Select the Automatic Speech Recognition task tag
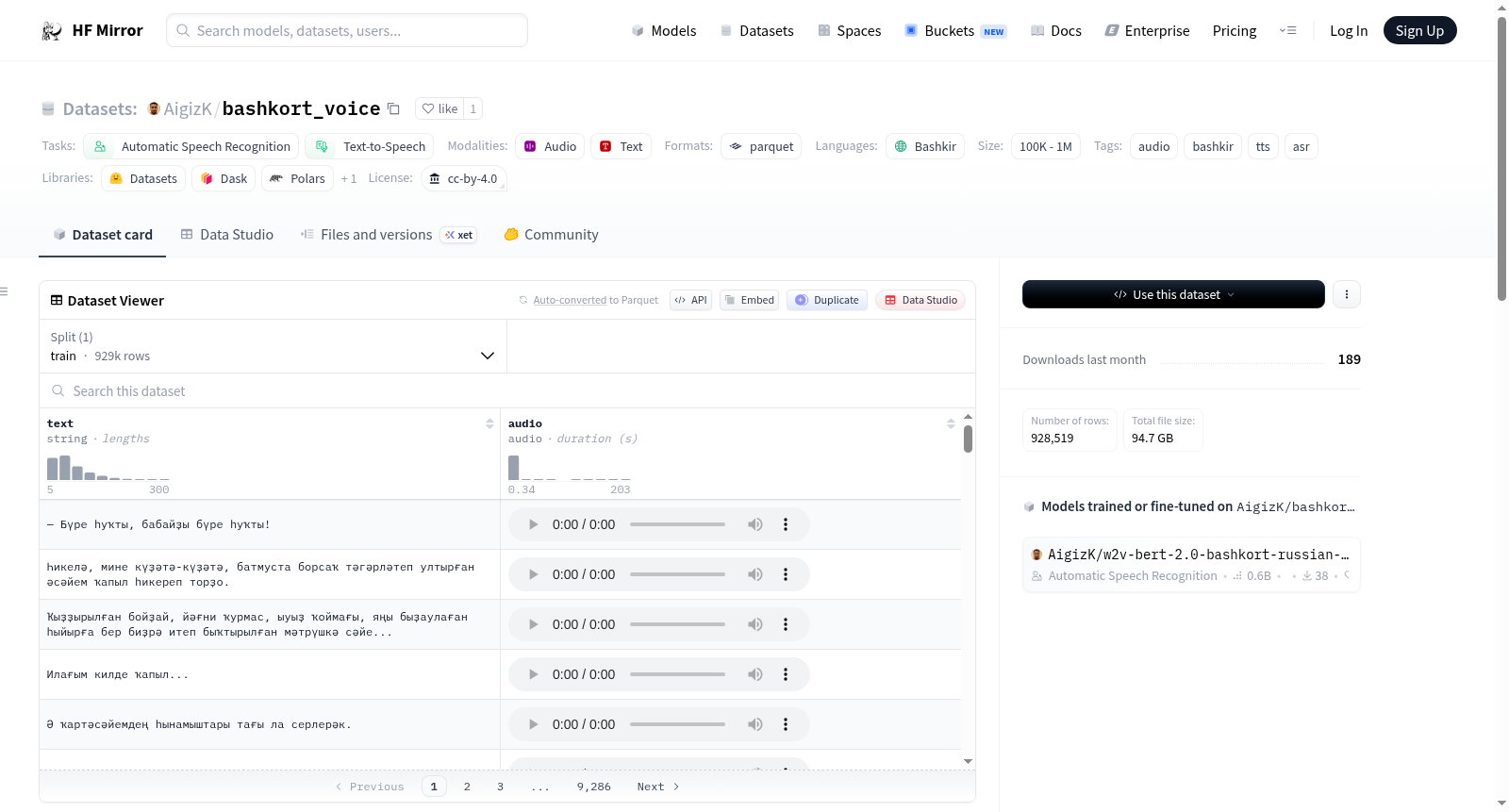Screen dimensions: 1509x812 pyautogui.click(x=191, y=146)
